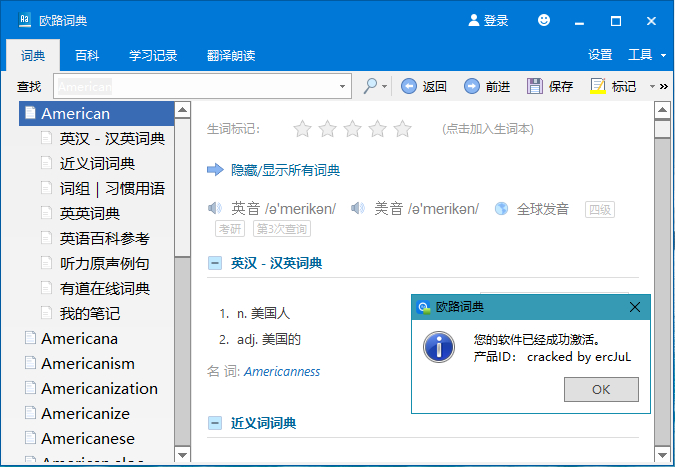Select 有道在线词典 in the sidebar
Image resolution: width=675 pixels, height=467 pixels.
point(105,288)
